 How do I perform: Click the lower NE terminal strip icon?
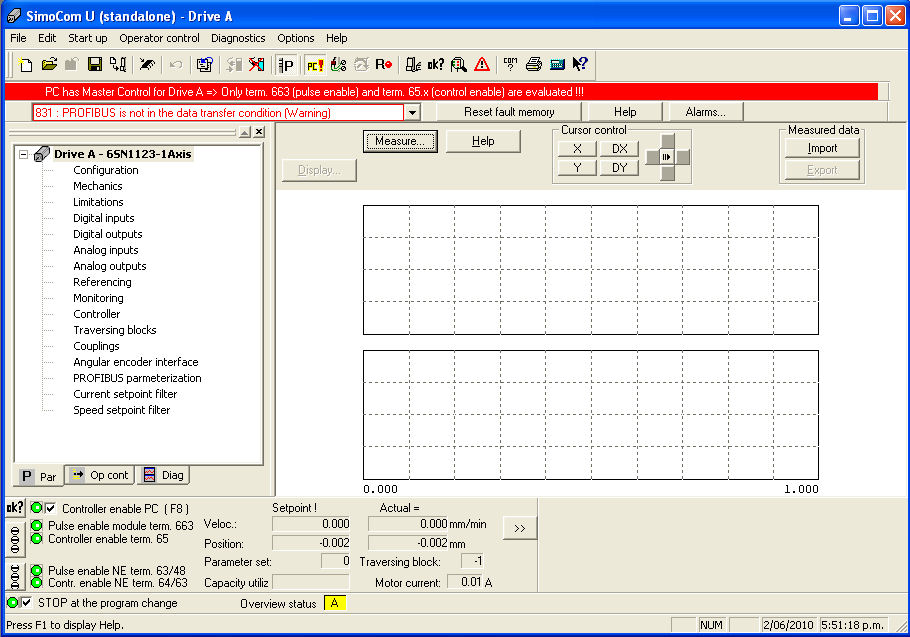click(x=15, y=577)
